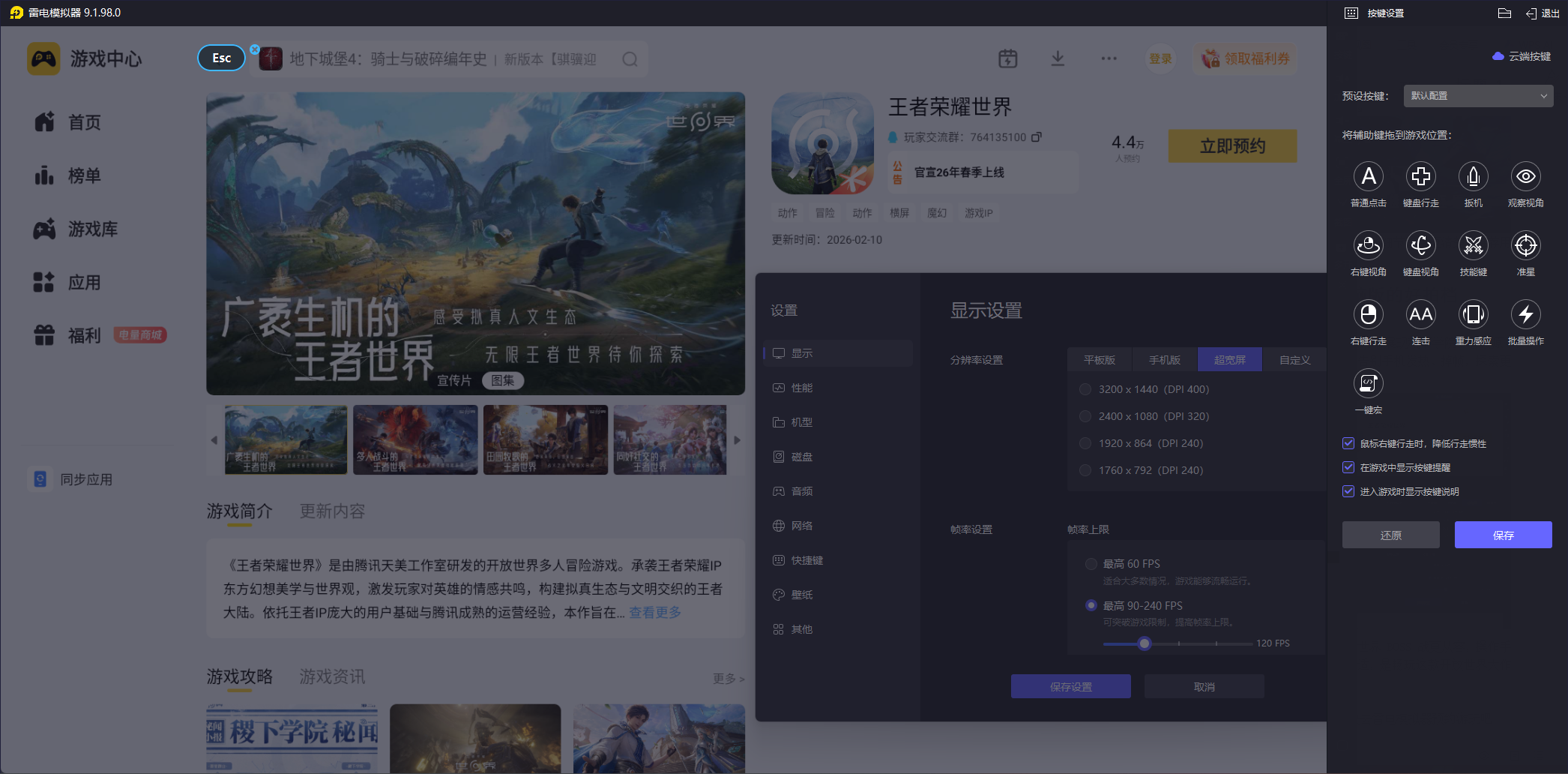Switch to 更新内容 tab
The width and height of the screenshot is (1568, 774).
click(x=332, y=511)
